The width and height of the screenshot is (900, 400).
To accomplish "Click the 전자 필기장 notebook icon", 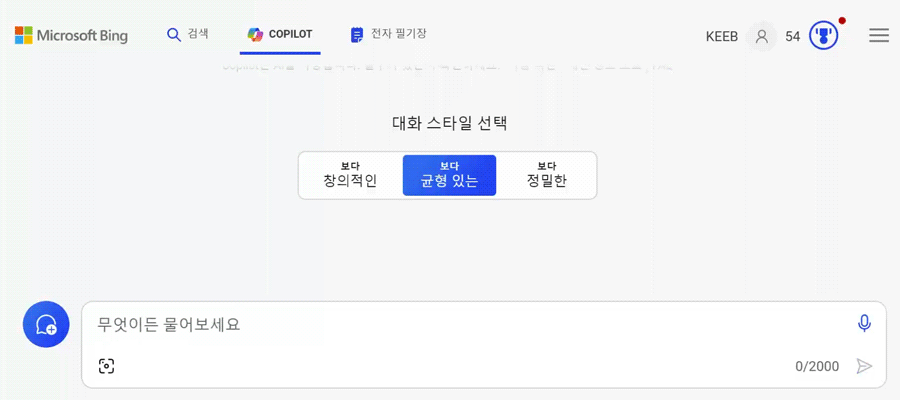I will click(x=357, y=35).
